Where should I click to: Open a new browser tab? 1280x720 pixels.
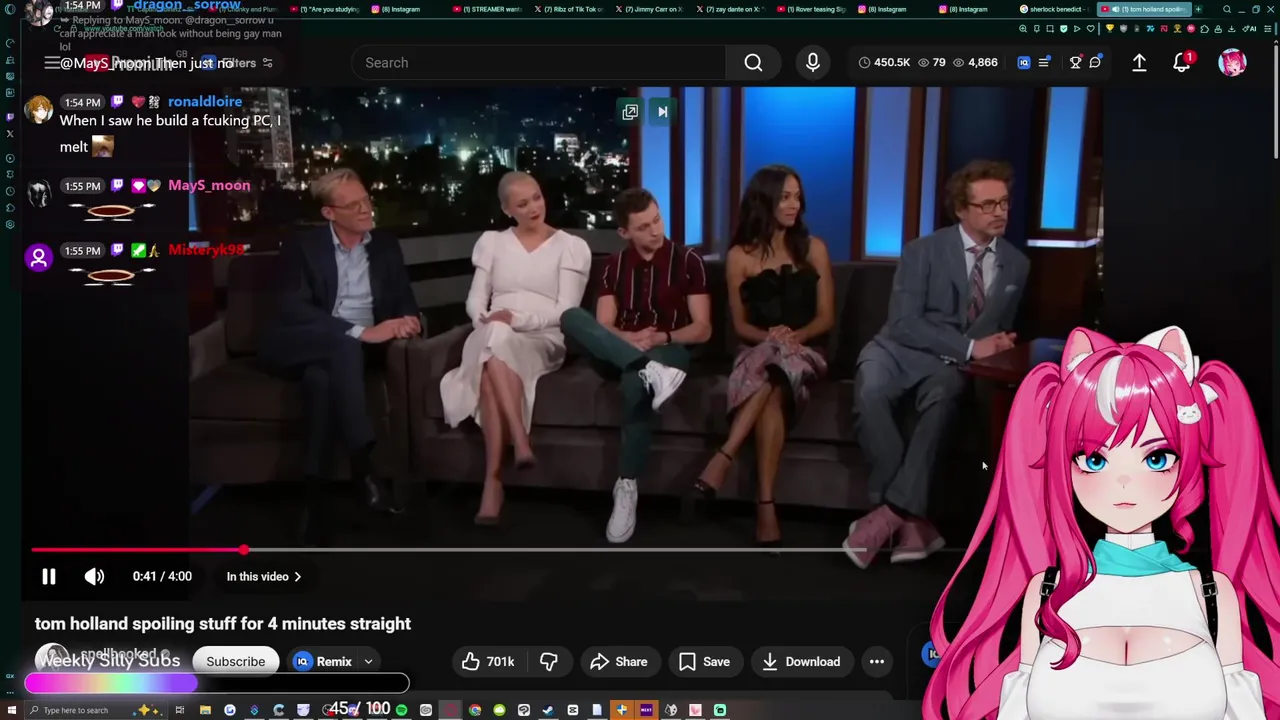coord(1198,9)
